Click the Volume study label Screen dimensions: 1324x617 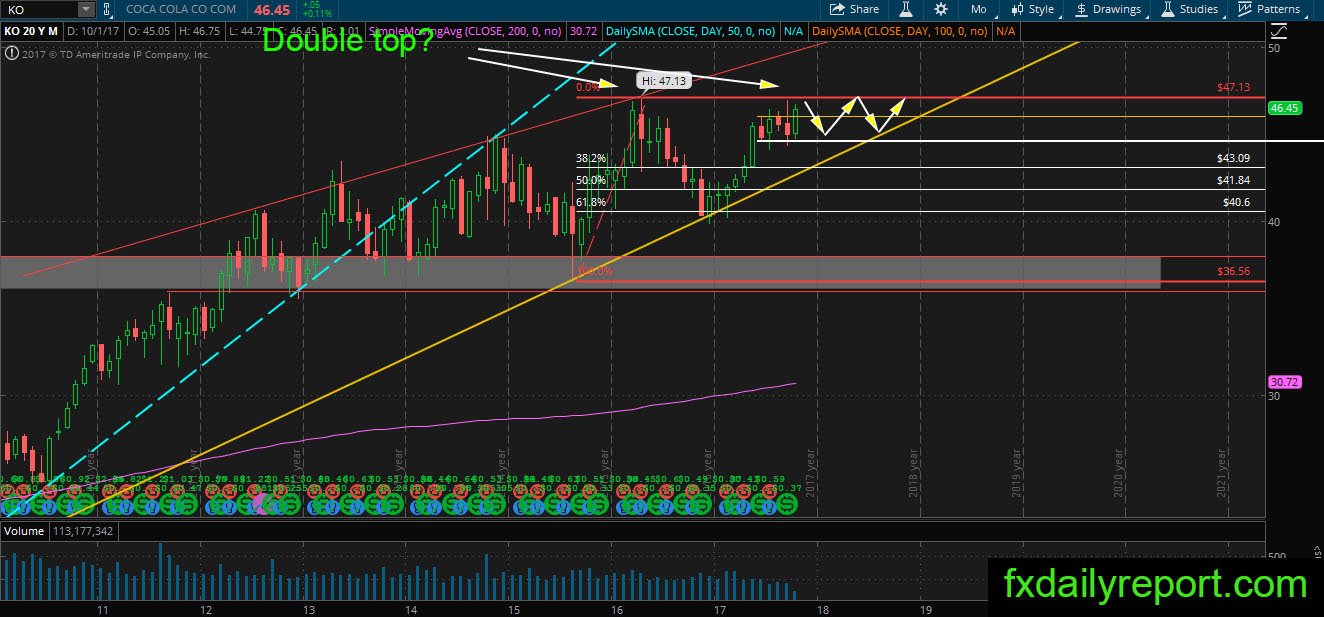click(x=23, y=531)
